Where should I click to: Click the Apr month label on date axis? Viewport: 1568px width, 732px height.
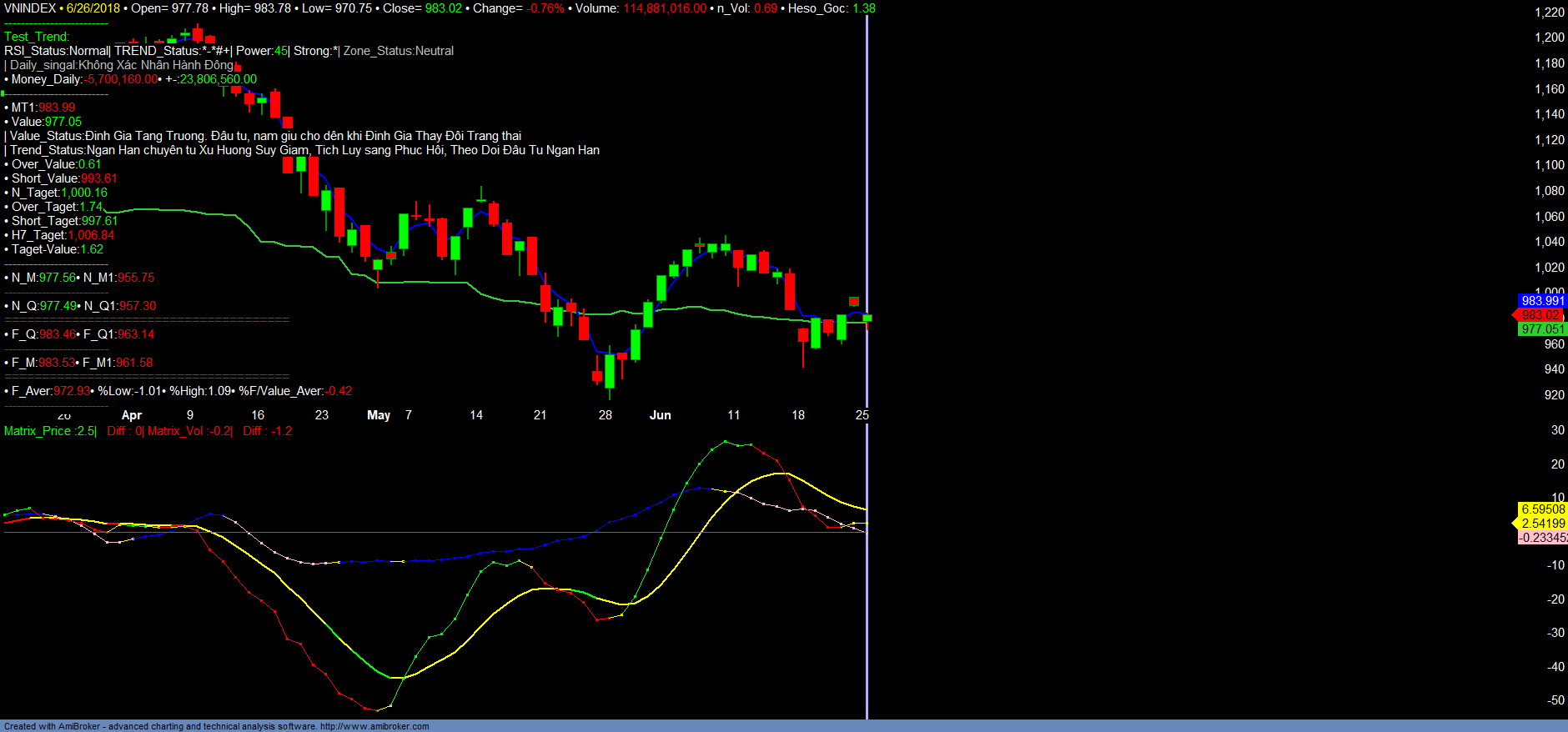tap(131, 415)
